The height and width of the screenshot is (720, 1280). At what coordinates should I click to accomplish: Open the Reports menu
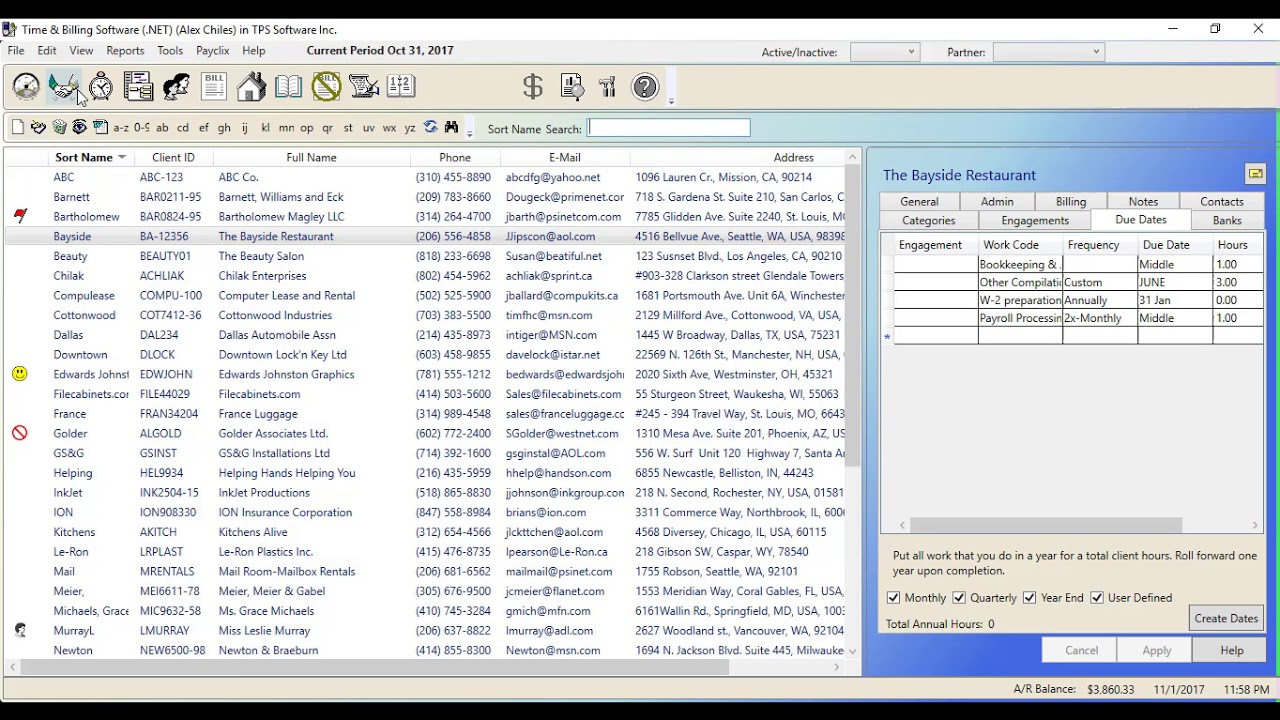[x=125, y=51]
